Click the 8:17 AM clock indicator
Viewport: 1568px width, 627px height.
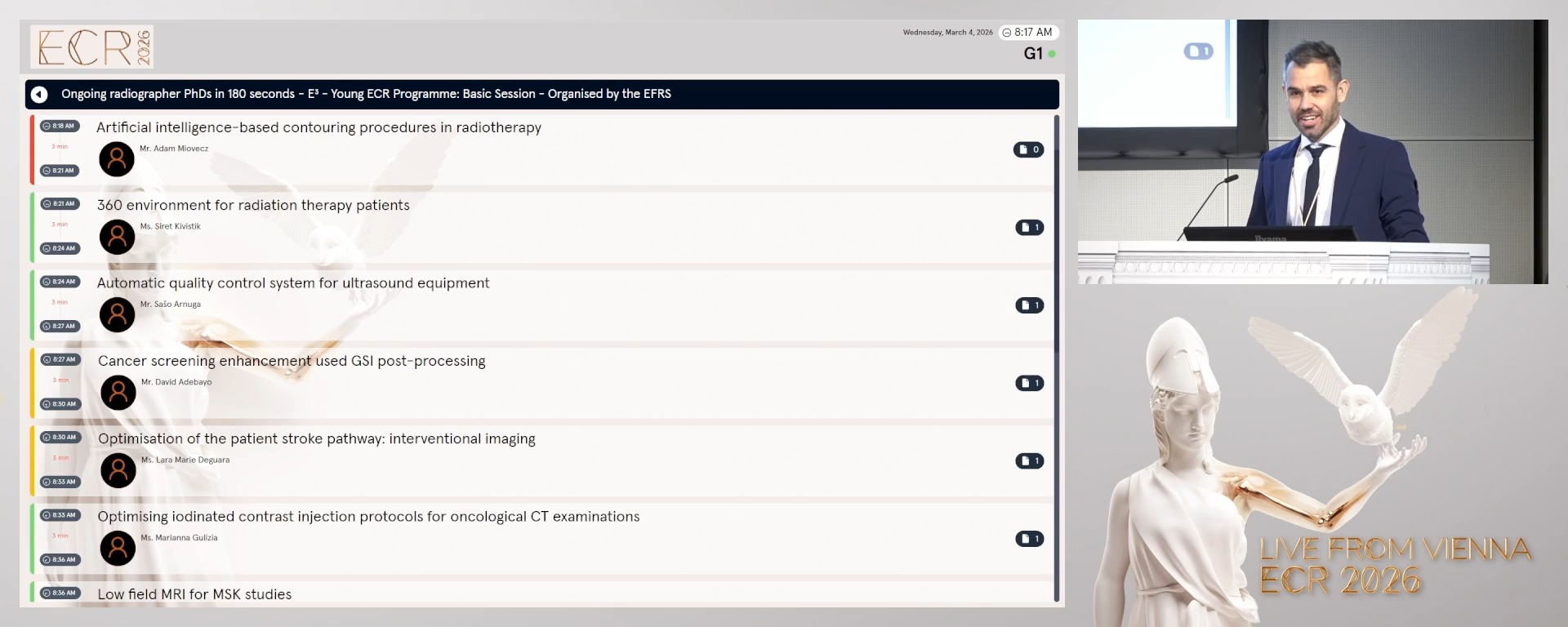pos(1028,33)
